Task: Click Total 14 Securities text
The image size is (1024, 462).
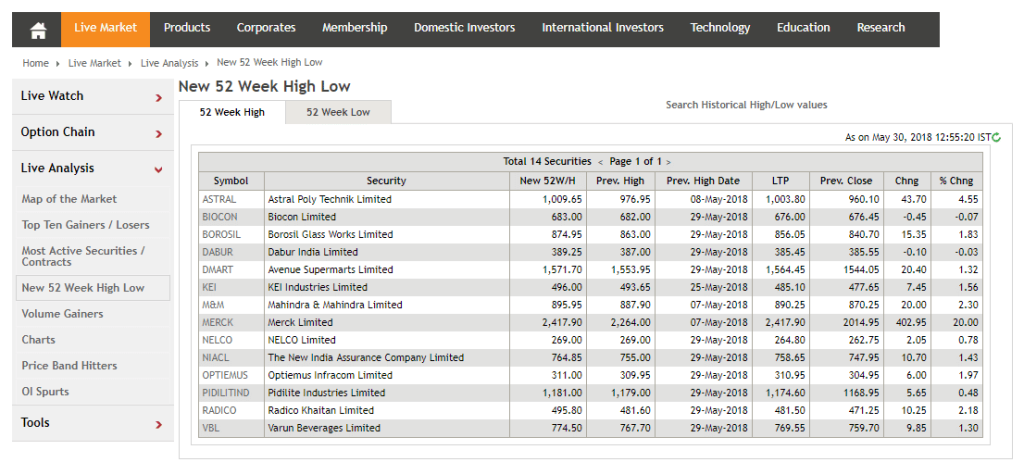Action: click(x=547, y=161)
